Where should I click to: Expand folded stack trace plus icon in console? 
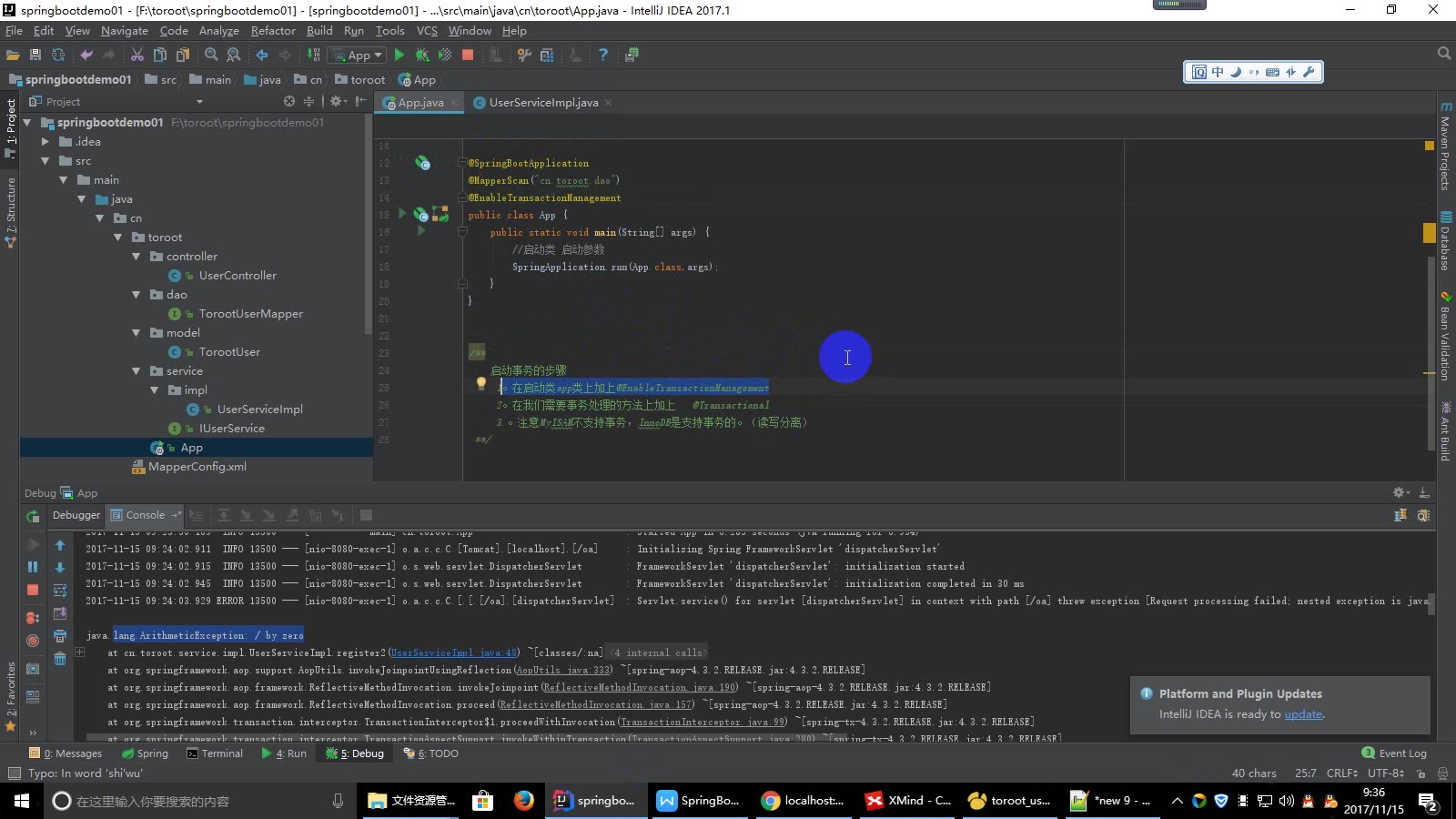[x=80, y=652]
